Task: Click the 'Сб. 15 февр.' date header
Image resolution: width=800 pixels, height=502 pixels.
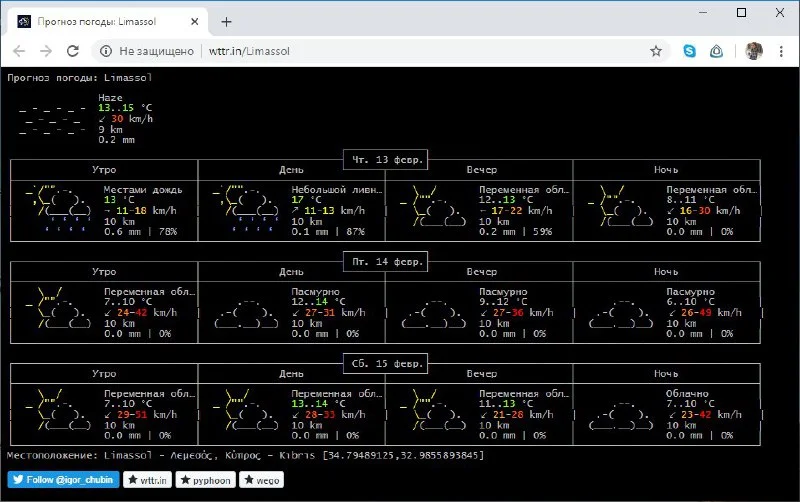Action: tap(386, 364)
